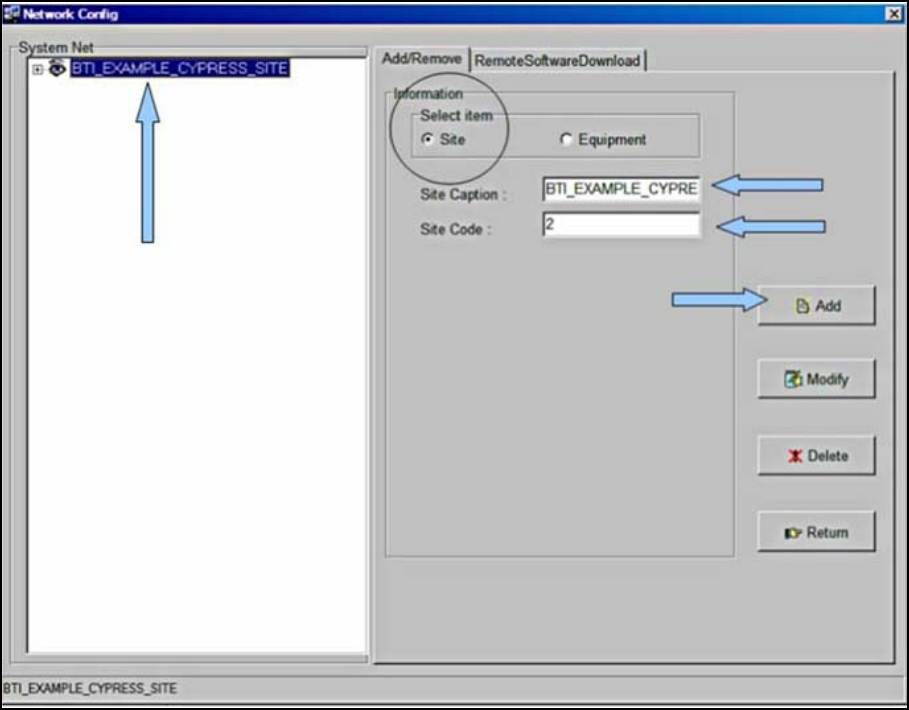Click the Site Code label
Screen dimensions: 909x710
tap(456, 230)
